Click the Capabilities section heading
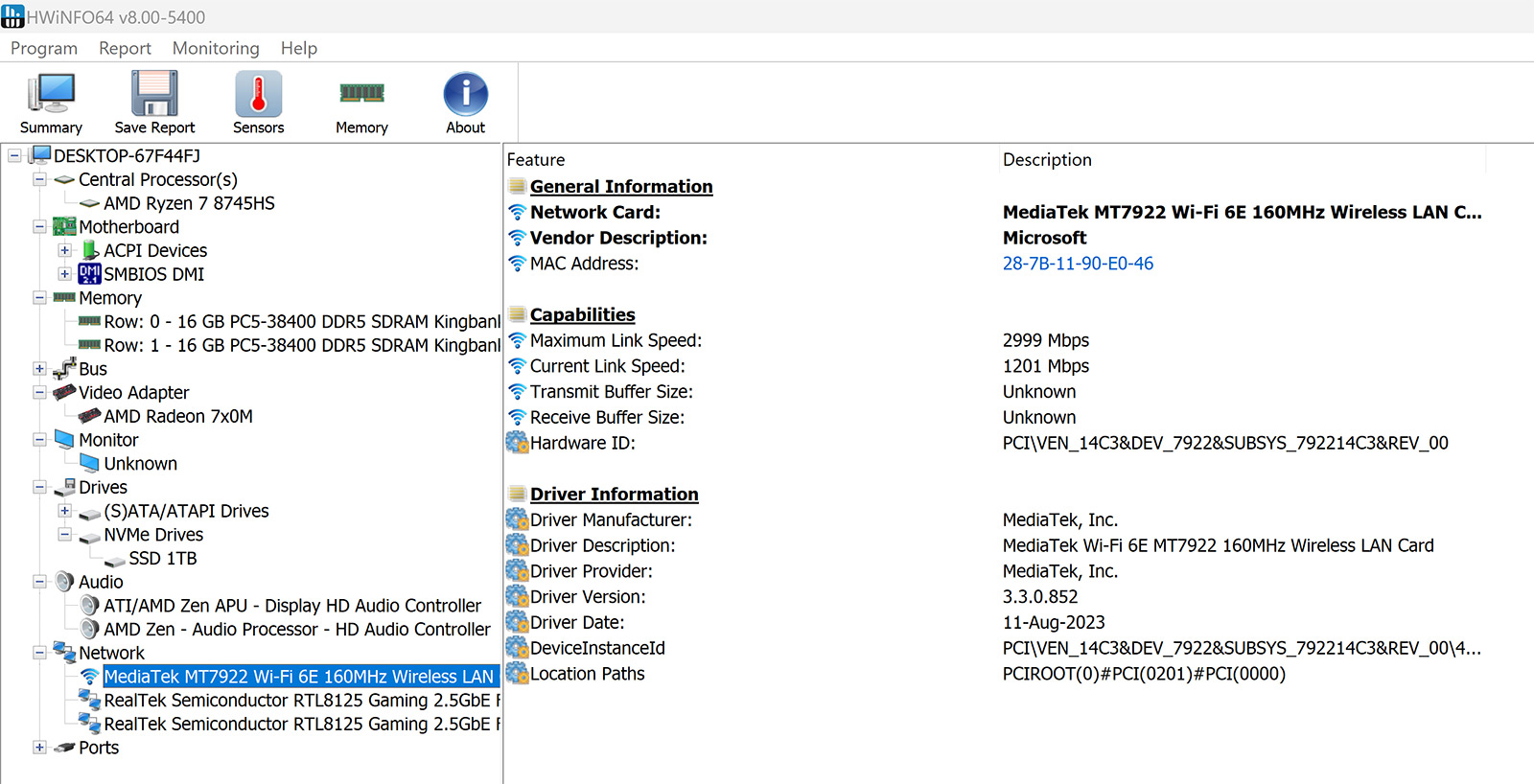 [583, 314]
